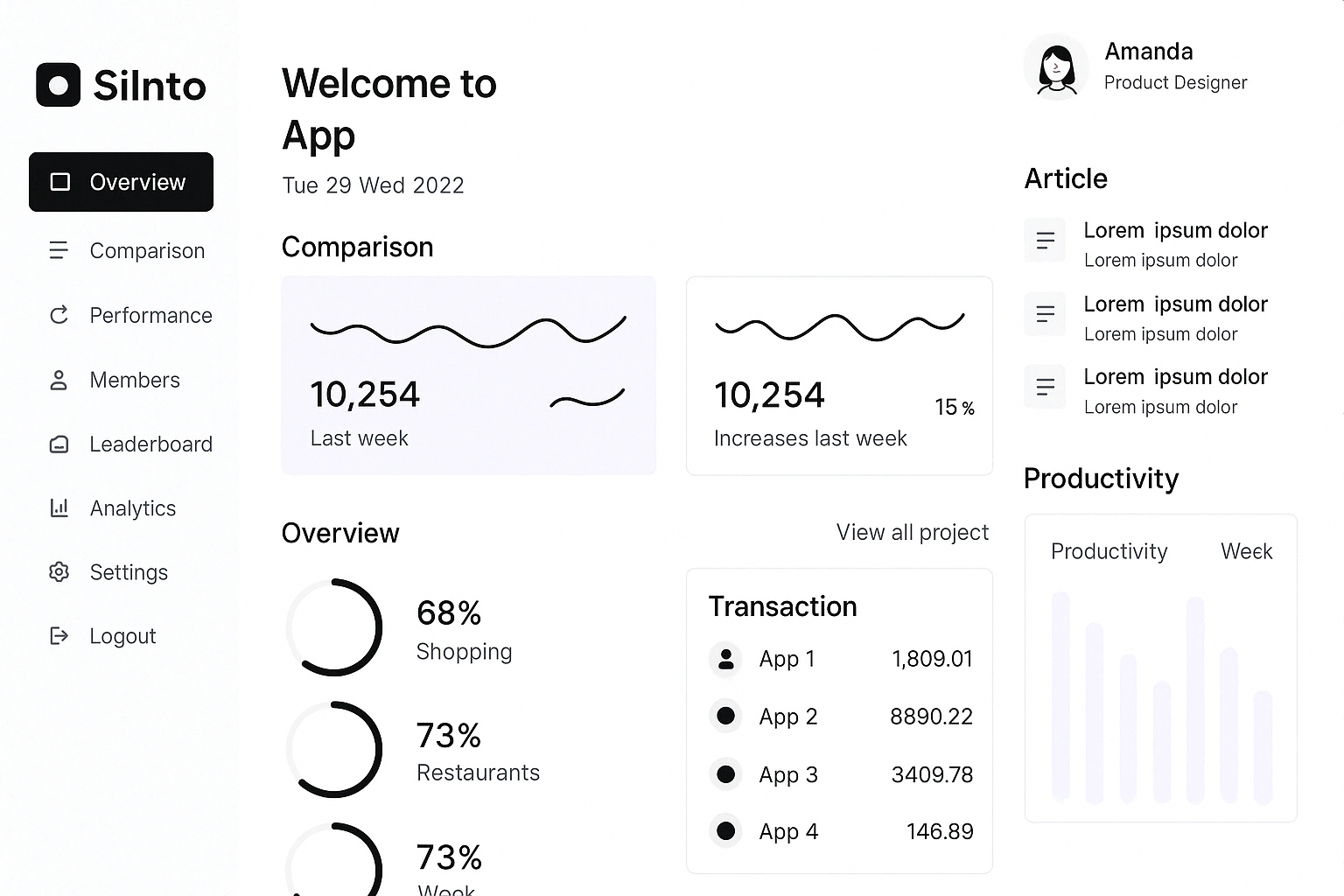Click the Analytics bar chart icon
Image resolution: width=1344 pixels, height=896 pixels.
(59, 507)
